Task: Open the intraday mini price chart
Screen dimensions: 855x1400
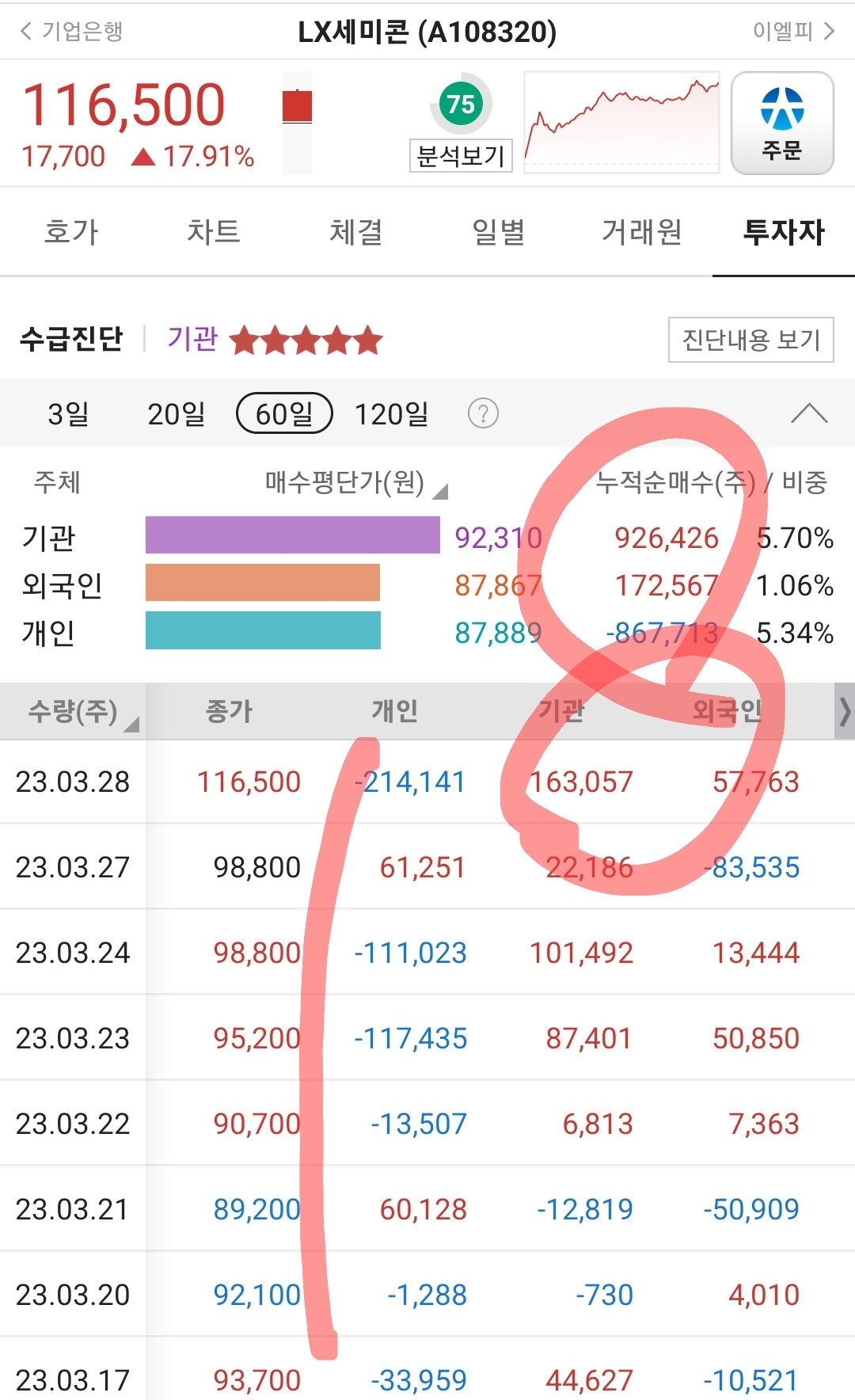Action: (621, 122)
